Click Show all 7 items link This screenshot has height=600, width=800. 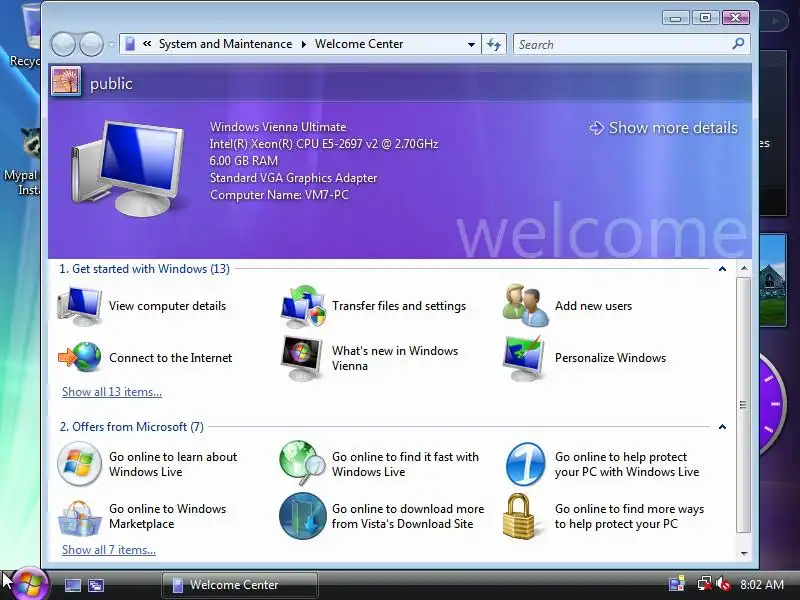109,550
